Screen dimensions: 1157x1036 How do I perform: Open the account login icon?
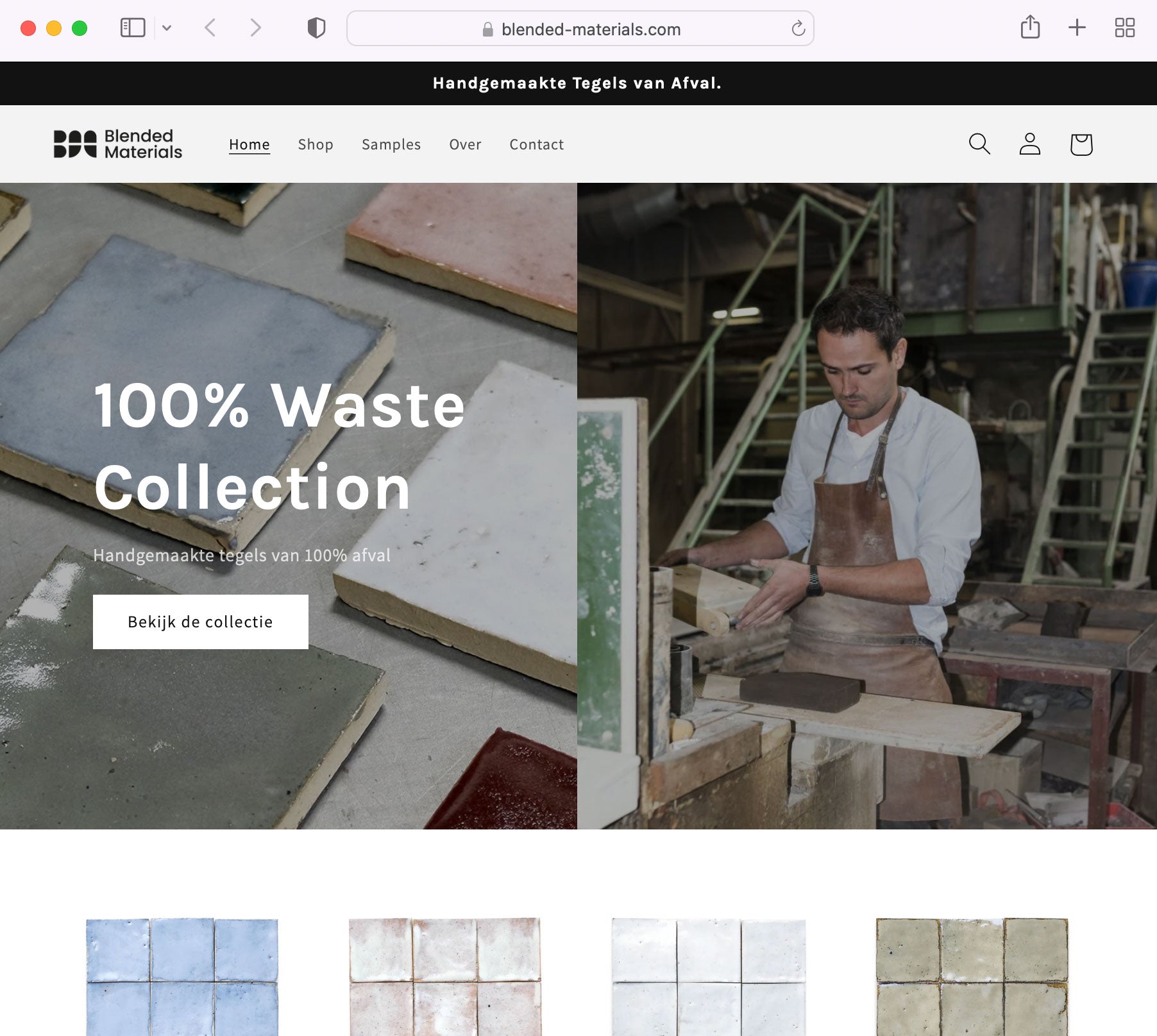tap(1030, 144)
